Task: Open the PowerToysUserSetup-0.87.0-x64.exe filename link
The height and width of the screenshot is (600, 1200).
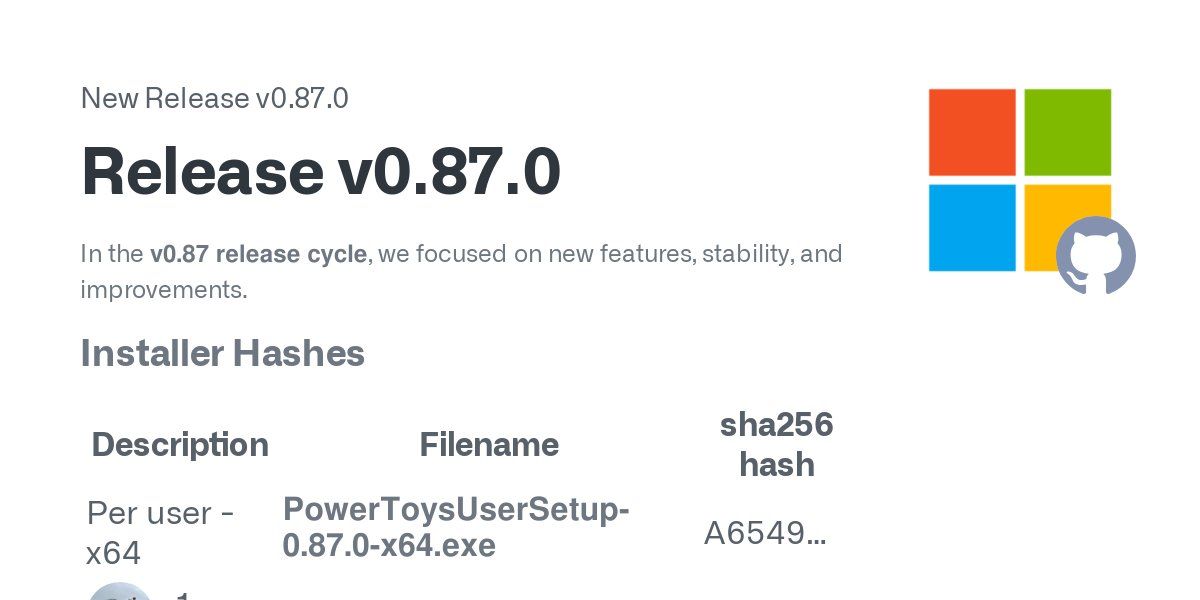Action: tap(456, 528)
